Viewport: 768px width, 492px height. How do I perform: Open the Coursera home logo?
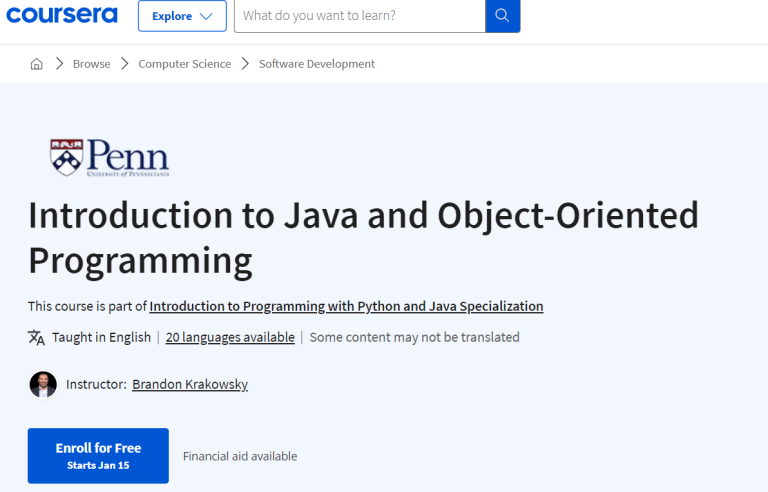pyautogui.click(x=62, y=15)
